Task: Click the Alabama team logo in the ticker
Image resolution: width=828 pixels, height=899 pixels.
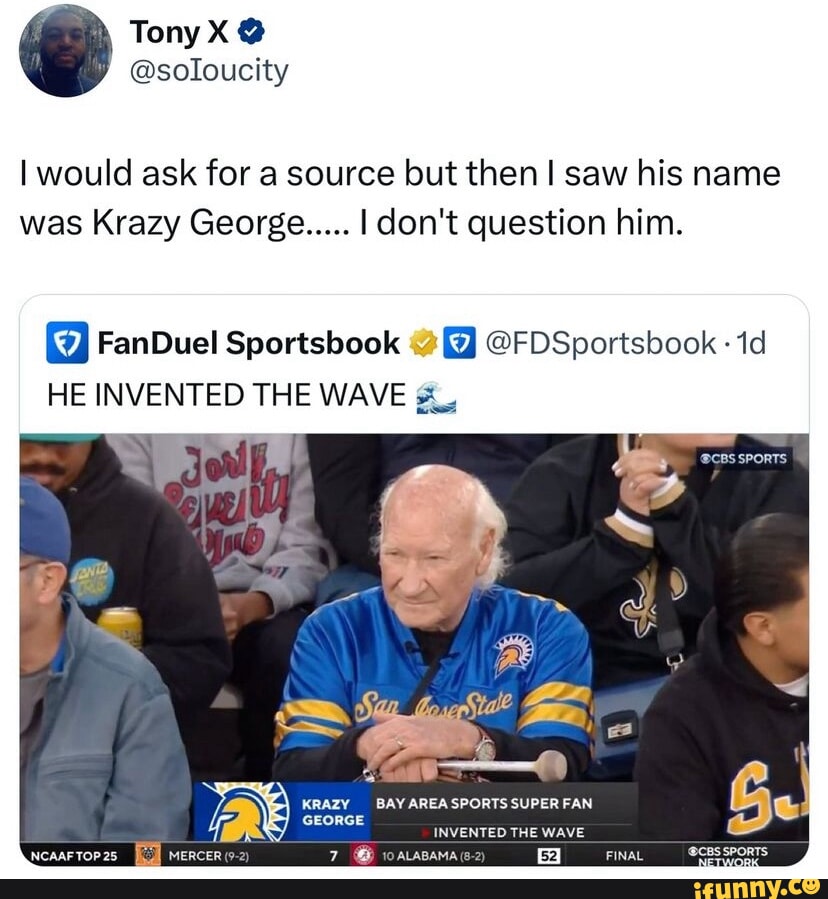Action: (x=364, y=855)
